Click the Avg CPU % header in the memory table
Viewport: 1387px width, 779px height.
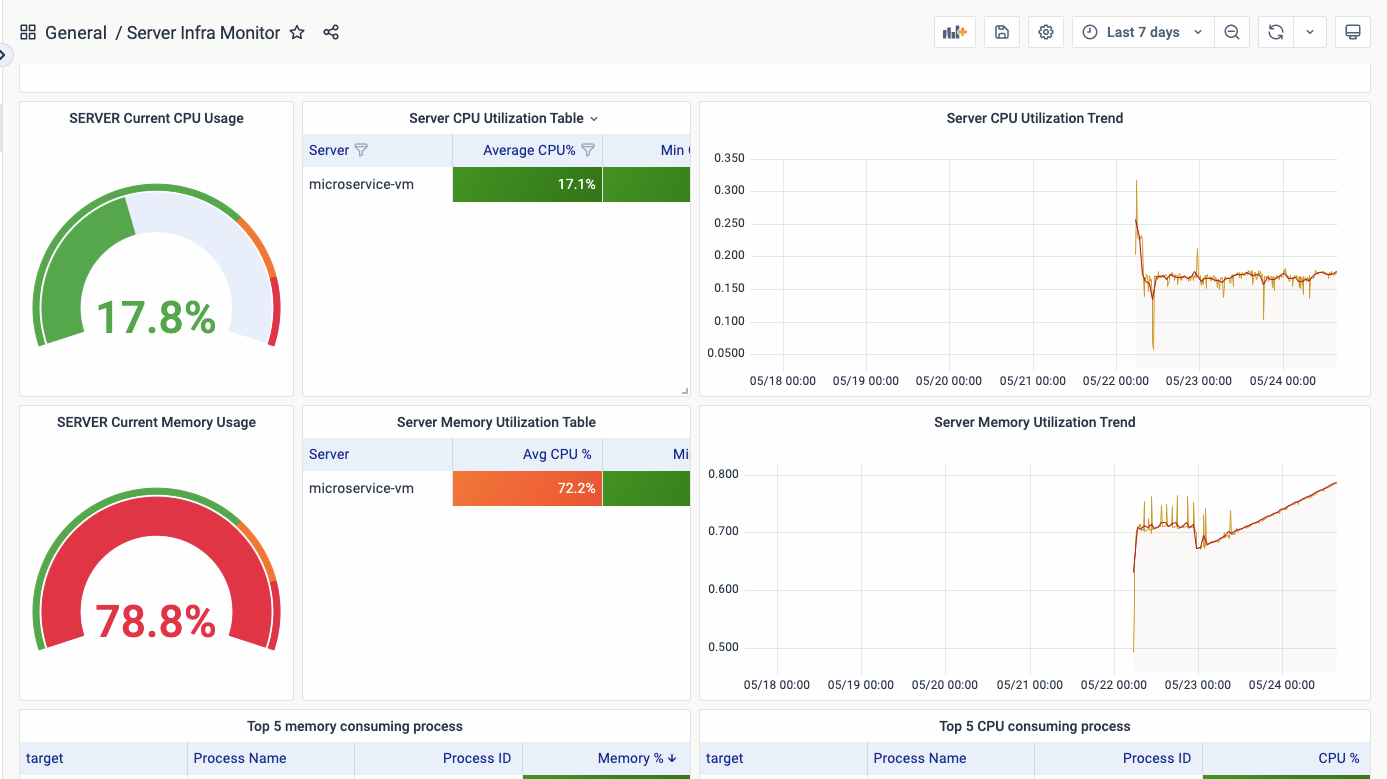557,454
